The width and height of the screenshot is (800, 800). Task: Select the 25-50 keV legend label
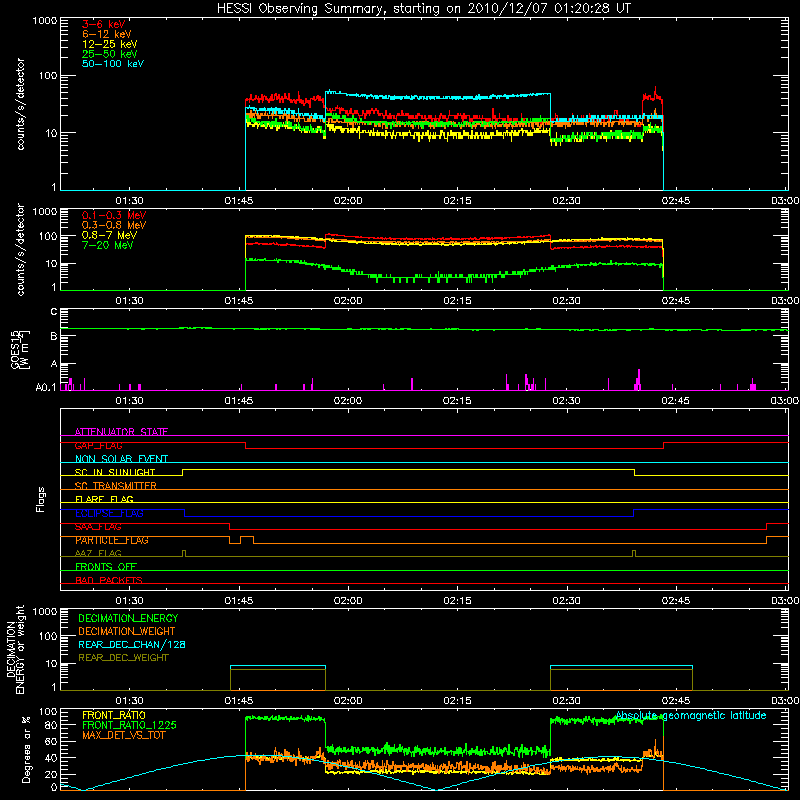click(x=110, y=54)
